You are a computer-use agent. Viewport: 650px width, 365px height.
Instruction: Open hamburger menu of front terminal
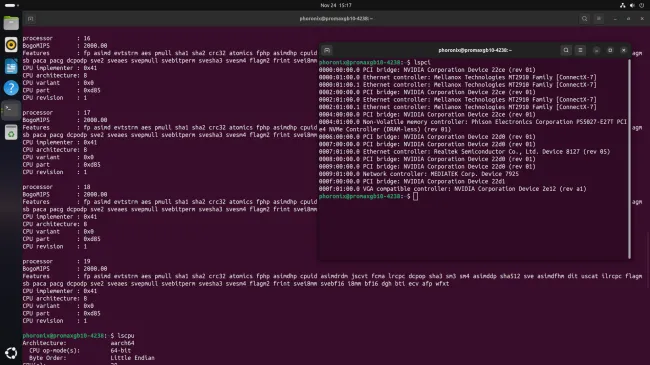tap(580, 50)
